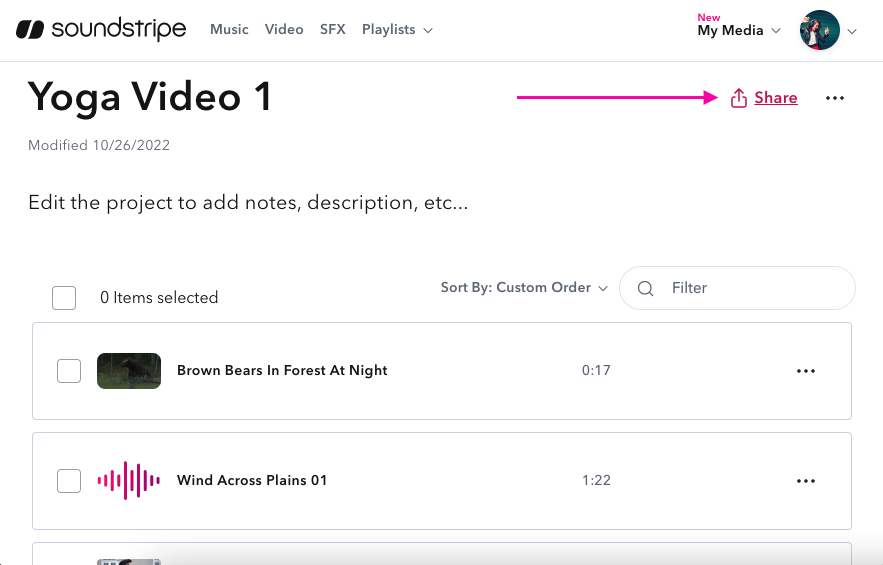
Task: Expand the Playlists dropdown
Action: pyautogui.click(x=397, y=30)
